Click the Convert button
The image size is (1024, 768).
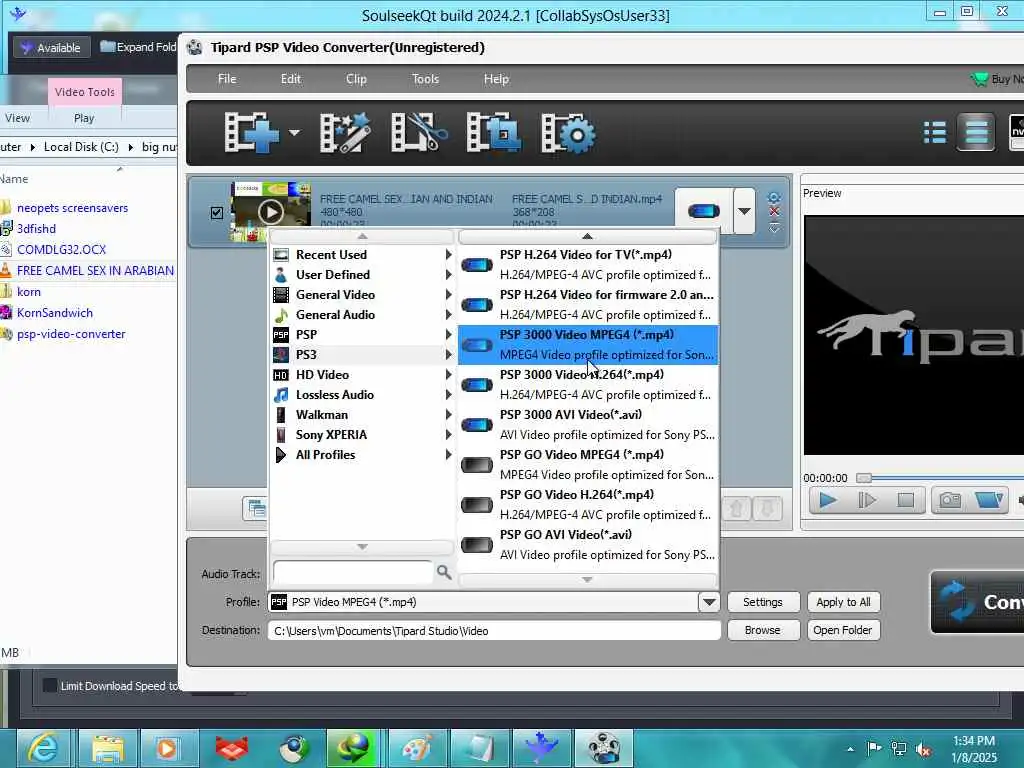978,601
